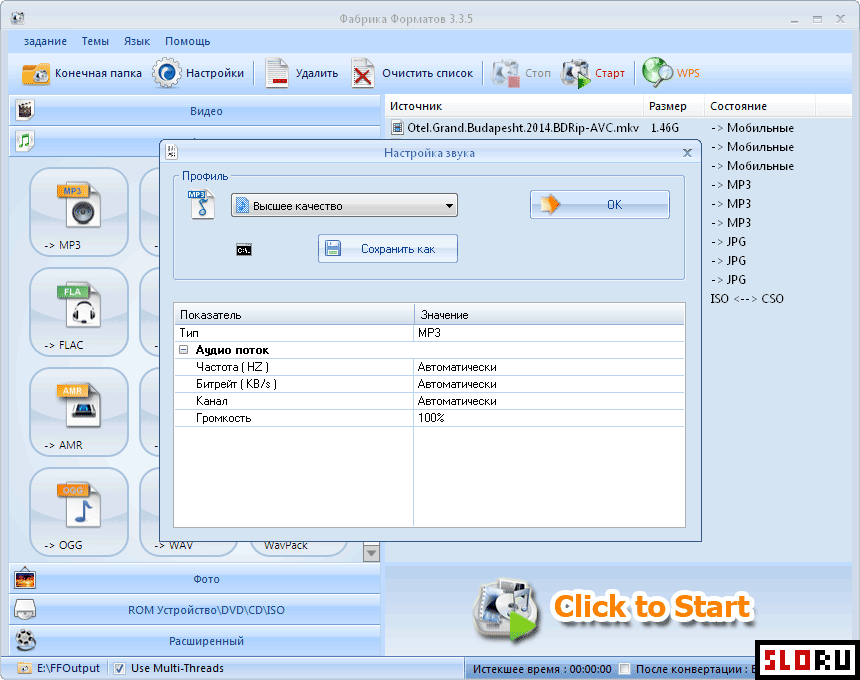Click the ROM device drive icon
This screenshot has width=860, height=680.
click(25, 609)
